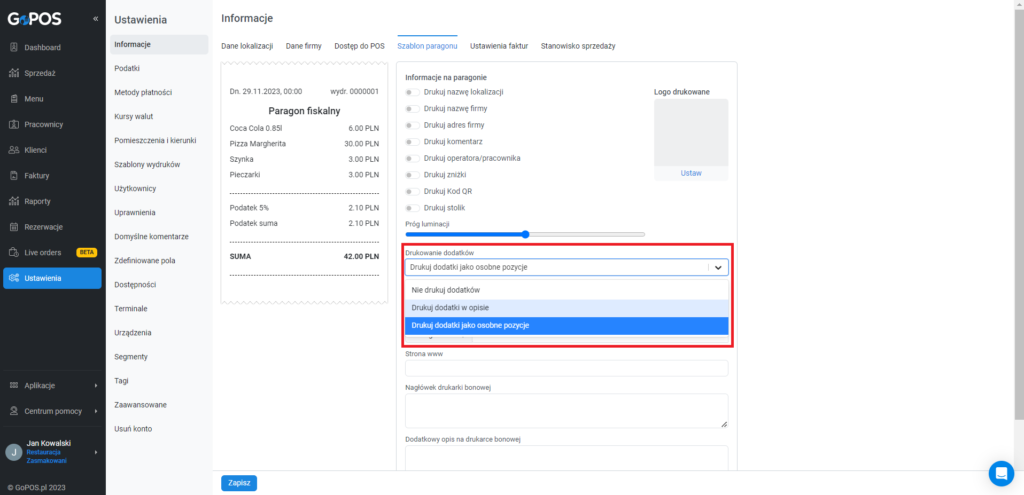The image size is (1024, 495).
Task: Switch to Ustawienia faktur tab
Action: (x=499, y=46)
